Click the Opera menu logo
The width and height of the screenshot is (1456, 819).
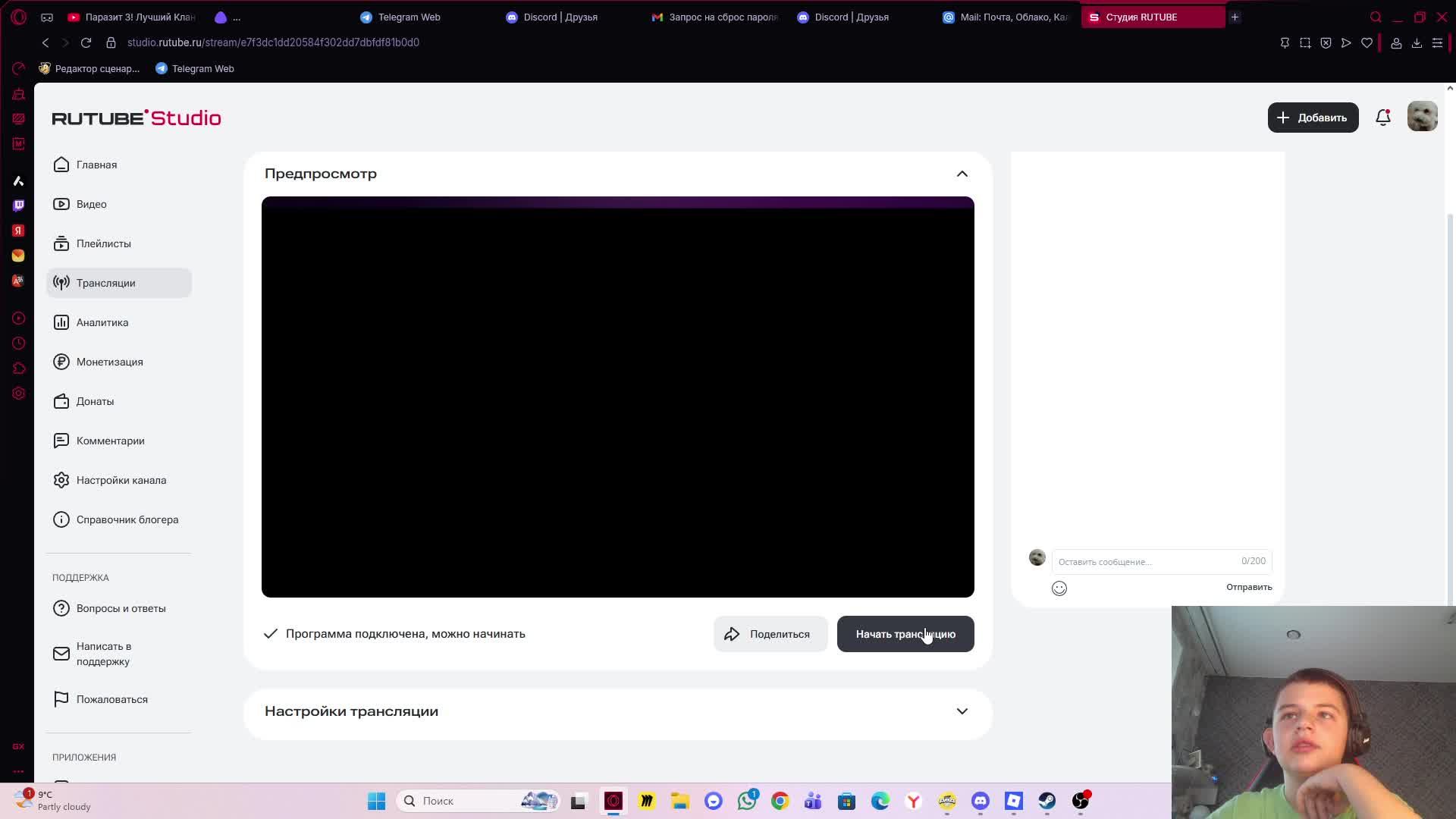[x=19, y=17]
